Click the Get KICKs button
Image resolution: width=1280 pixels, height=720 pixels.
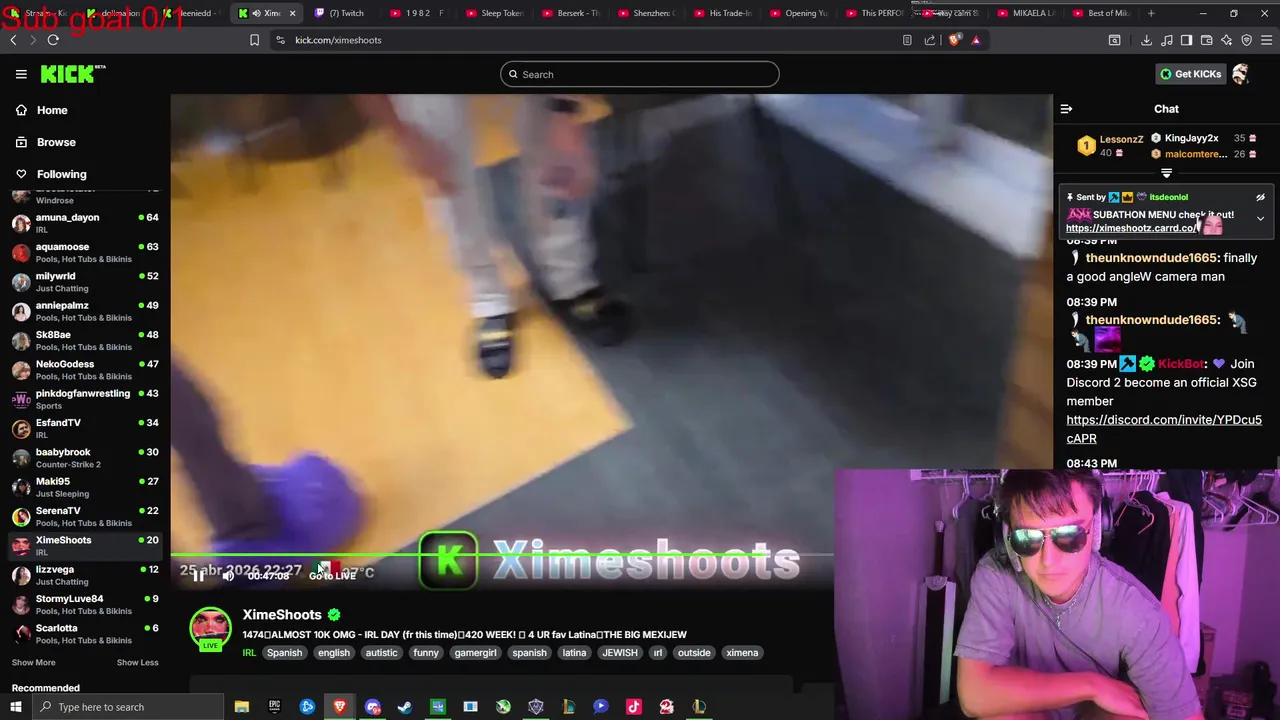(x=1190, y=74)
